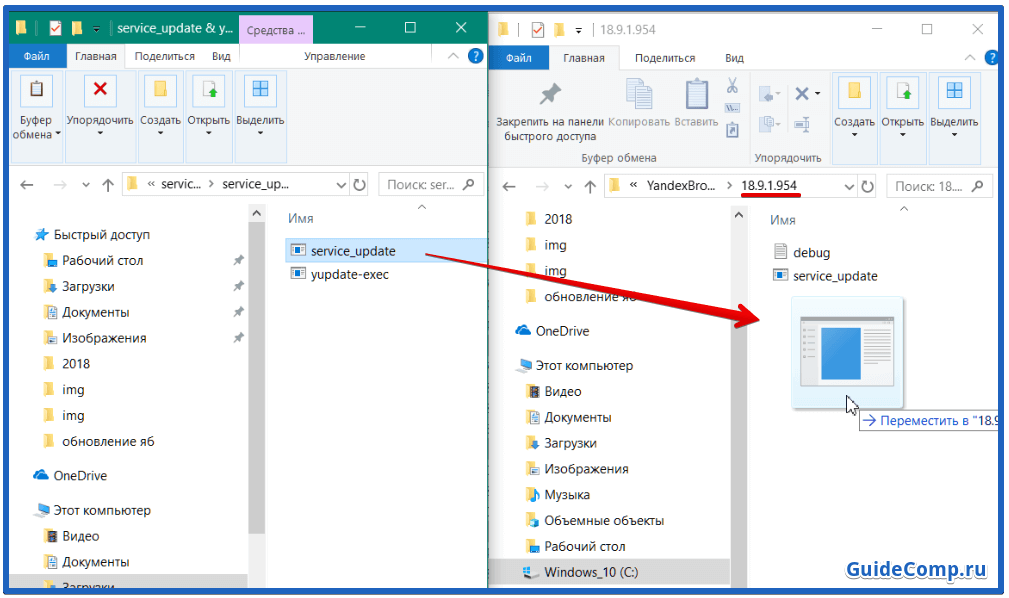Open recent locations dropdown in right window
Viewport: 1009px width, 598px height.
(568, 187)
